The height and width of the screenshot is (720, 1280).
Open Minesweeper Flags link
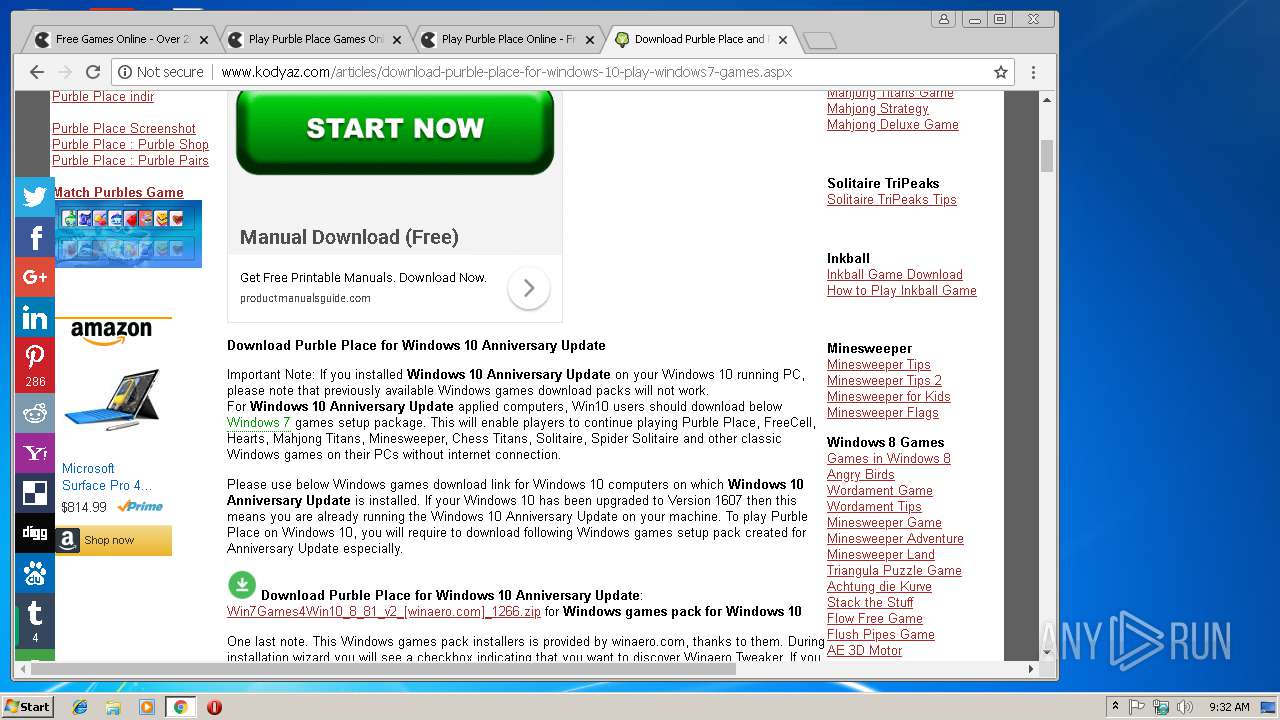[883, 413]
